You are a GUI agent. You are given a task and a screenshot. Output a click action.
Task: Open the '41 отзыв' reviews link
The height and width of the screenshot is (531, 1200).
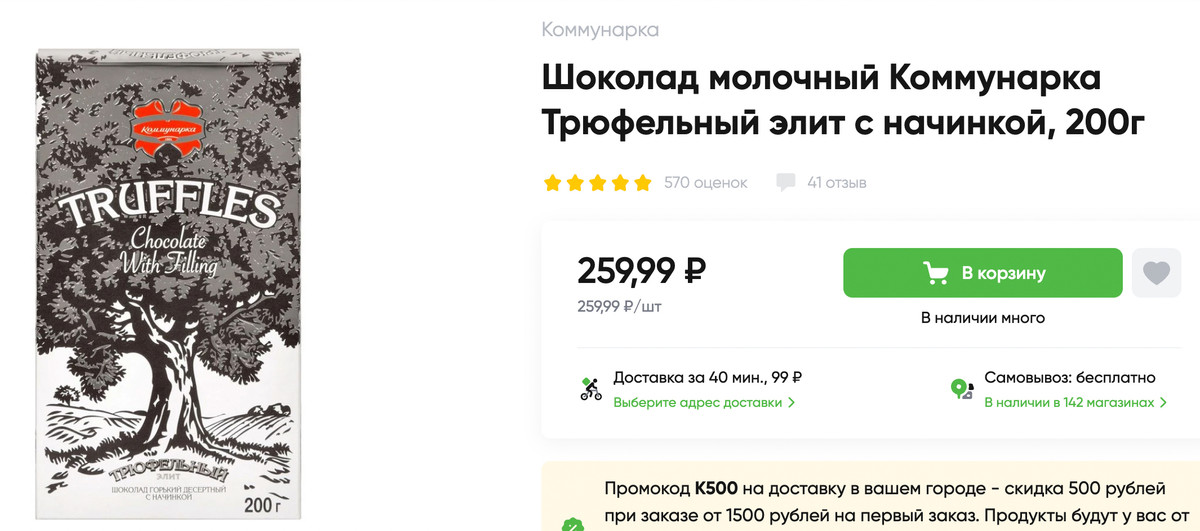tap(836, 183)
